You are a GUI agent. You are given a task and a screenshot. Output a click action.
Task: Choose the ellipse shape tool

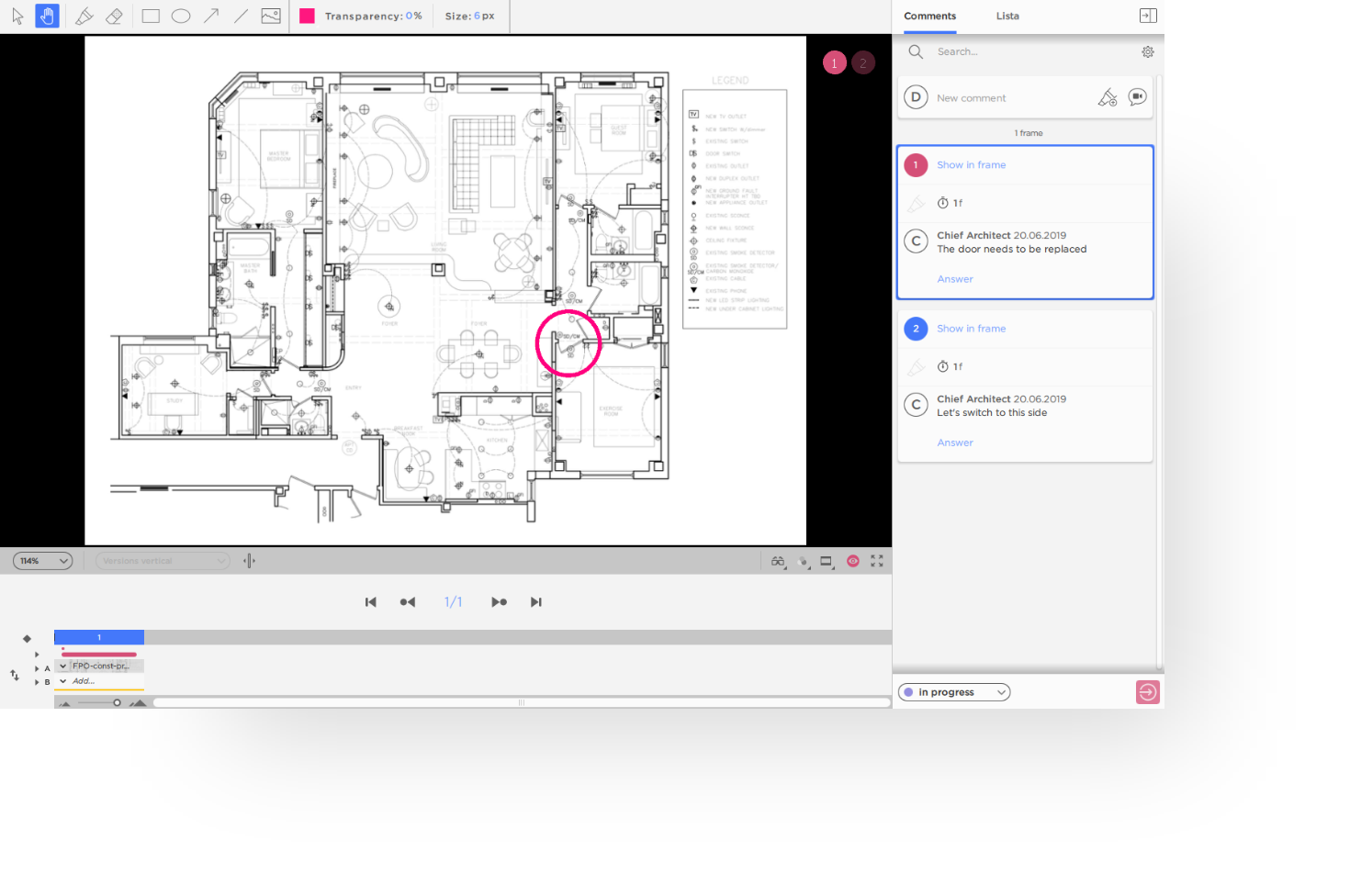coord(181,16)
